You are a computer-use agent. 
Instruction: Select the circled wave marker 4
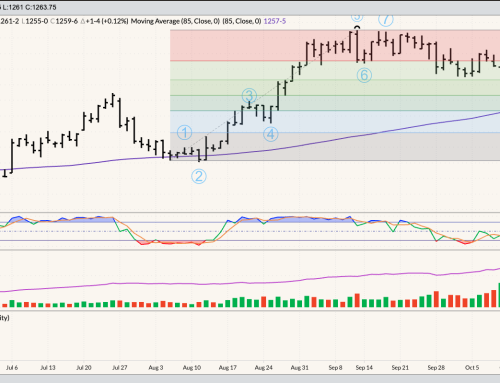click(x=271, y=134)
